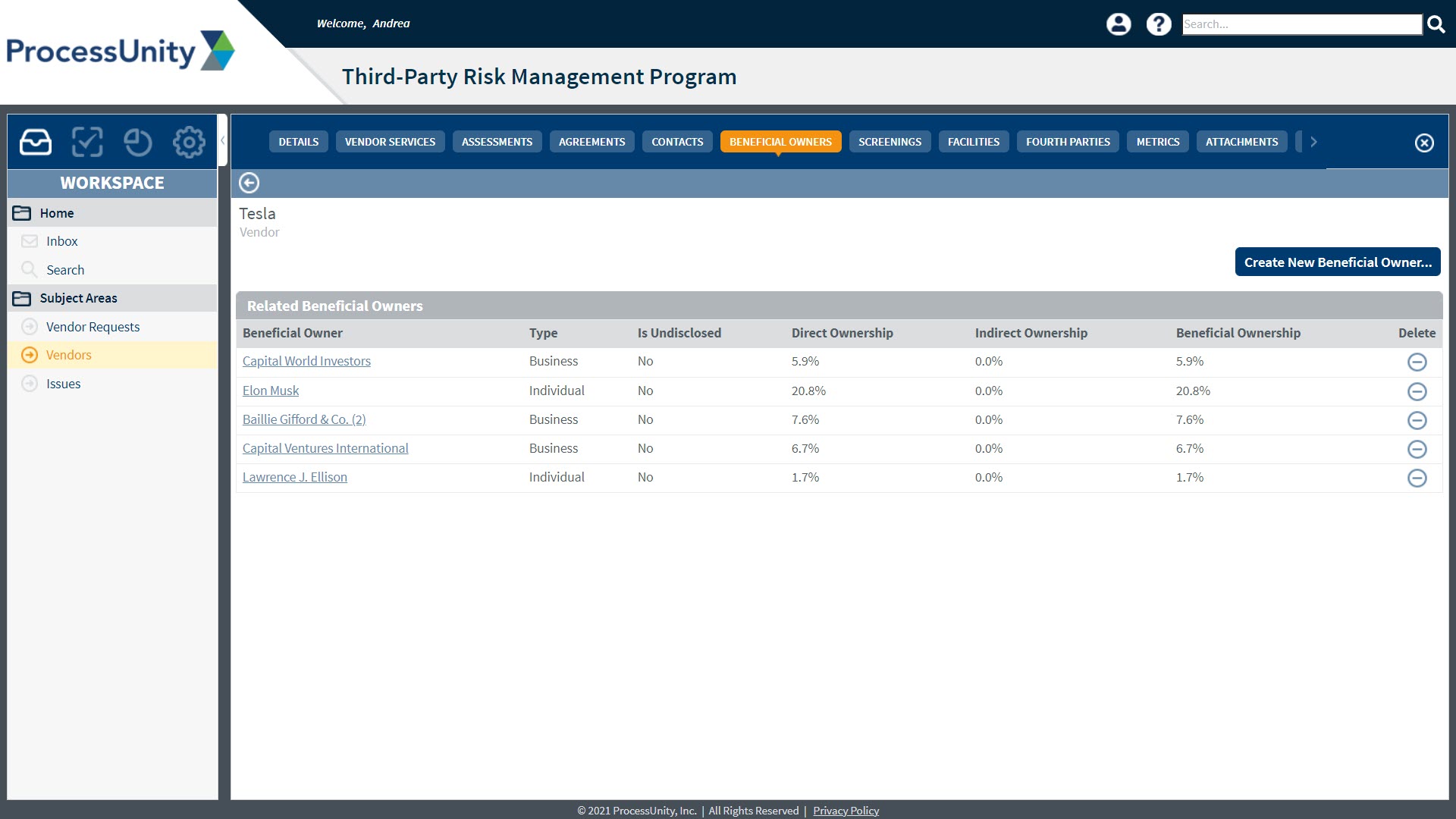Switch to the Vendor Services tab

click(x=390, y=142)
